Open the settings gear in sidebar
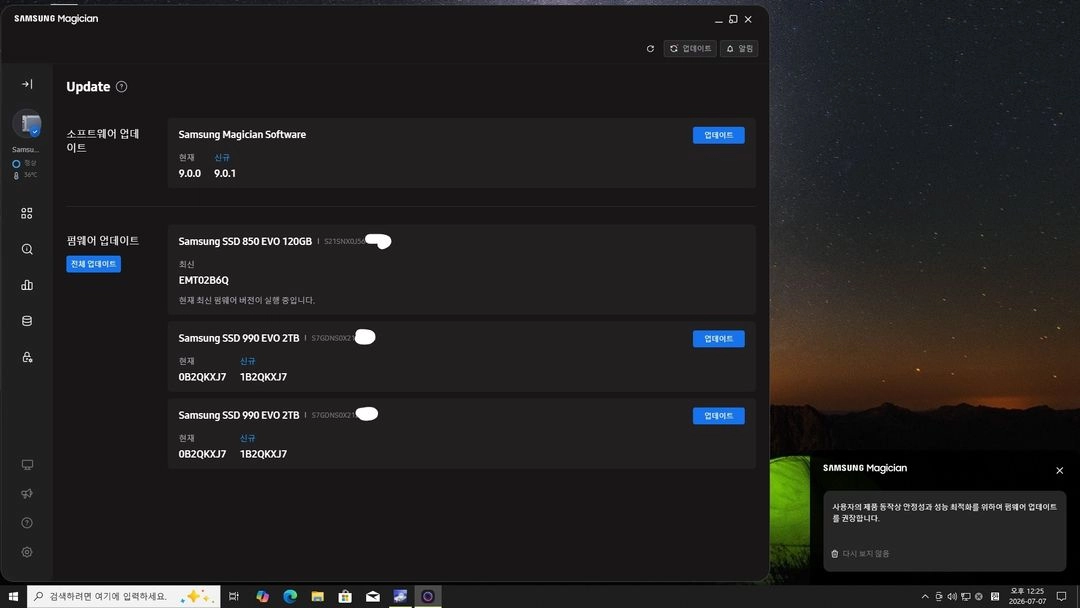 tap(27, 552)
